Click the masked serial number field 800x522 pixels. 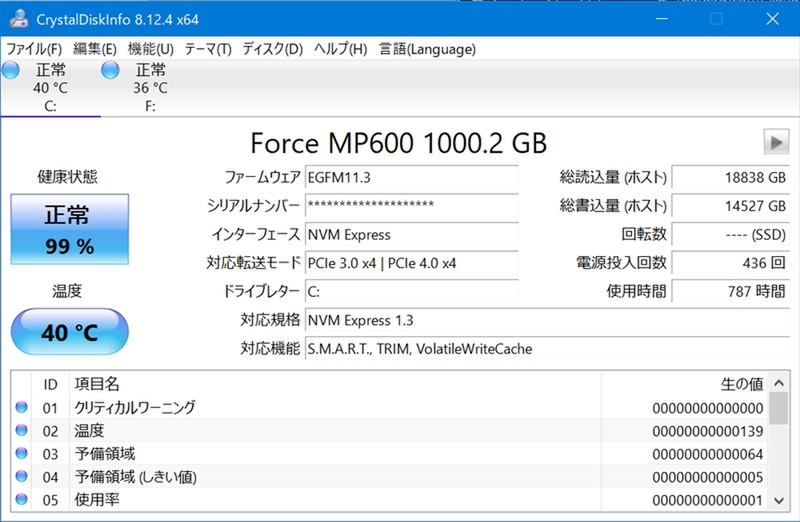(412, 206)
